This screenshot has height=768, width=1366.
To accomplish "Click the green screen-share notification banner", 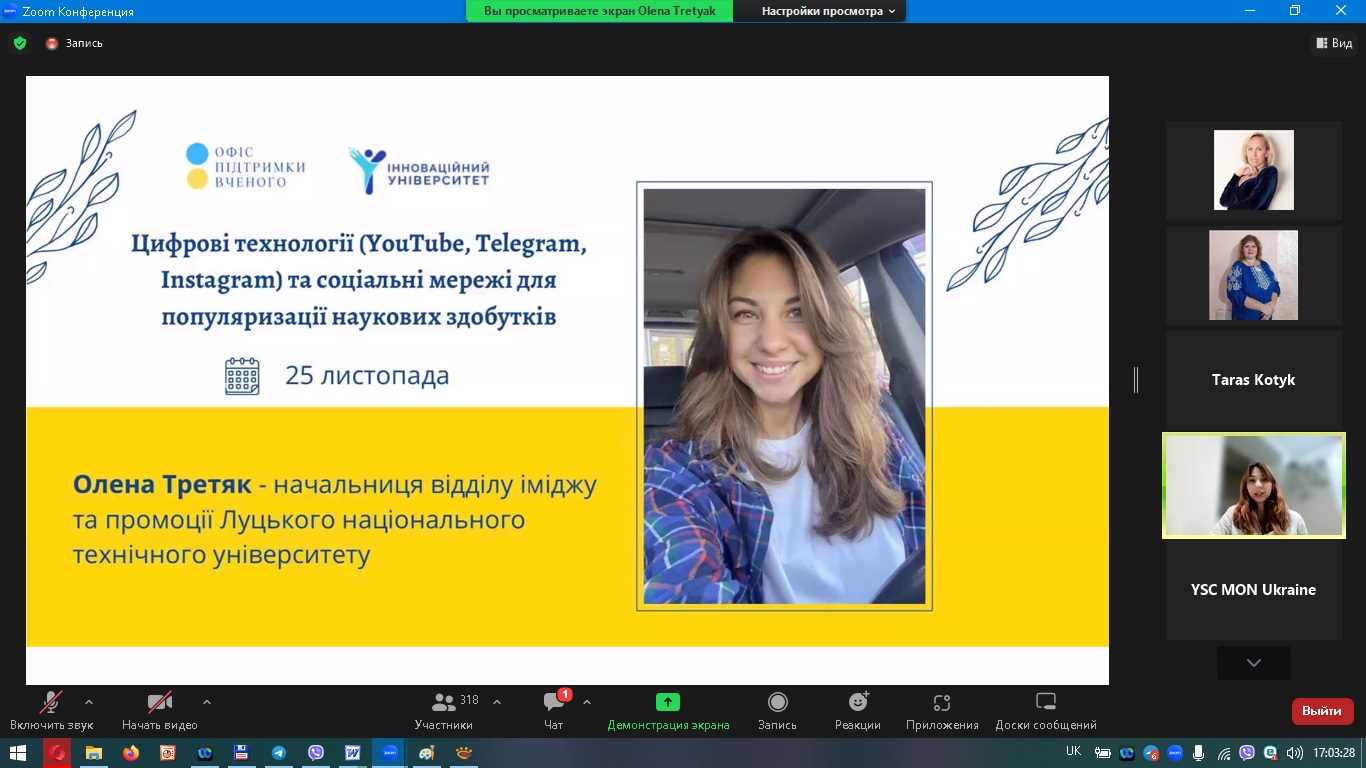I will click(599, 11).
